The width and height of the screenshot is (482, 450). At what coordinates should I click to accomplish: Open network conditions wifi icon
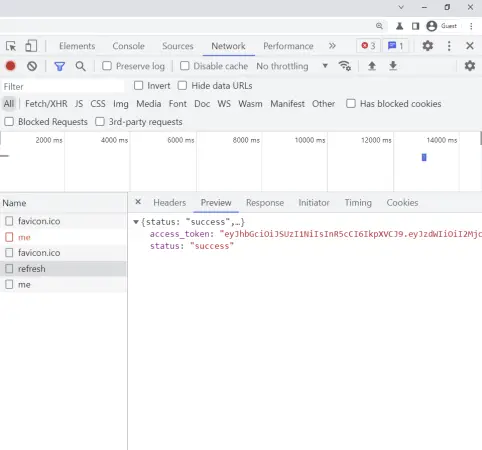click(345, 66)
